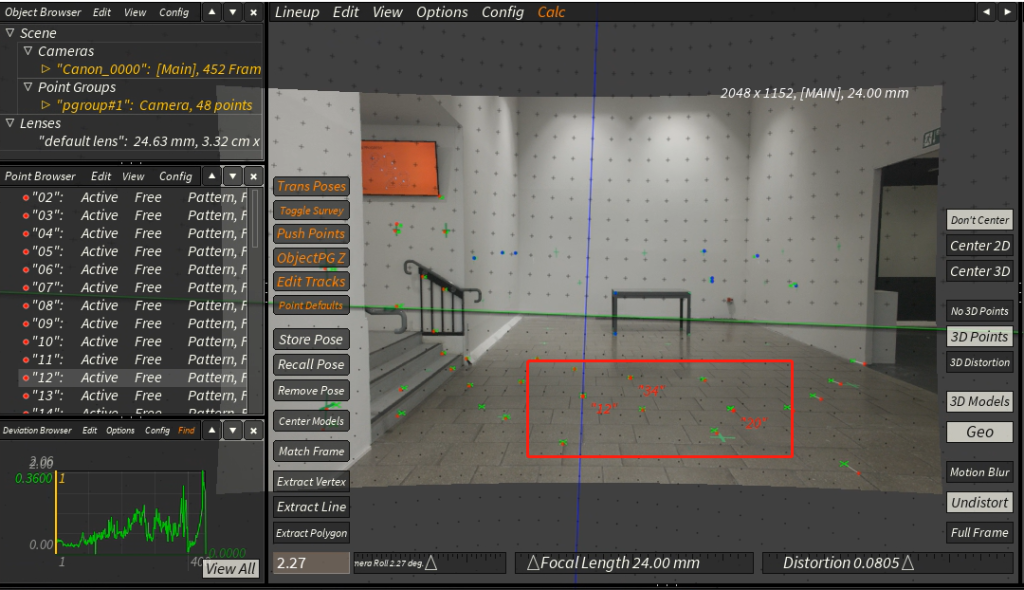Click the Camera Roll slider
The image size is (1024, 590).
[429, 563]
